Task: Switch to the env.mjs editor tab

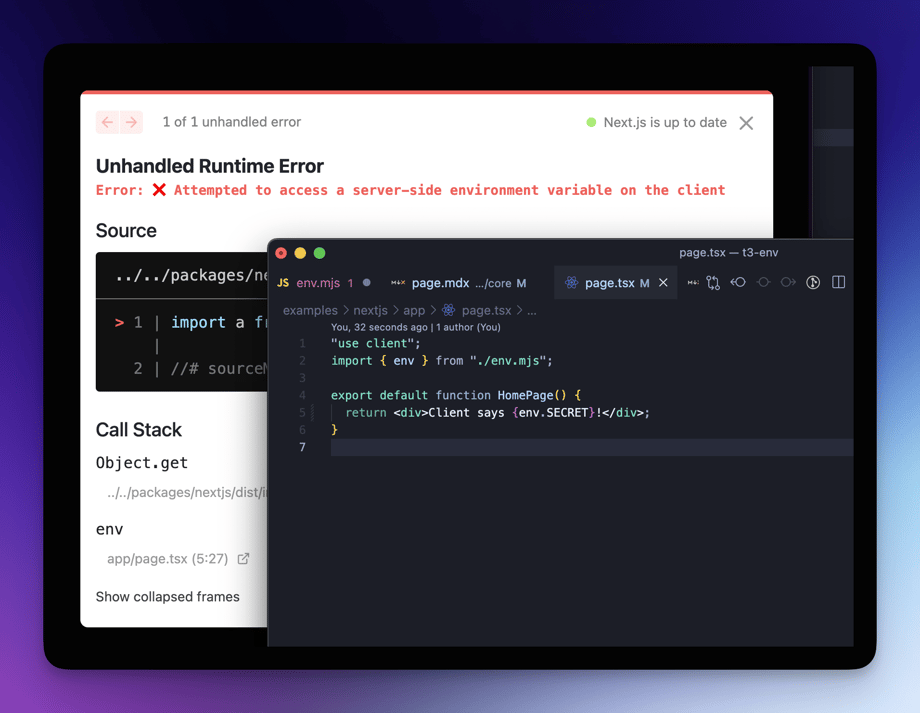Action: coord(317,283)
